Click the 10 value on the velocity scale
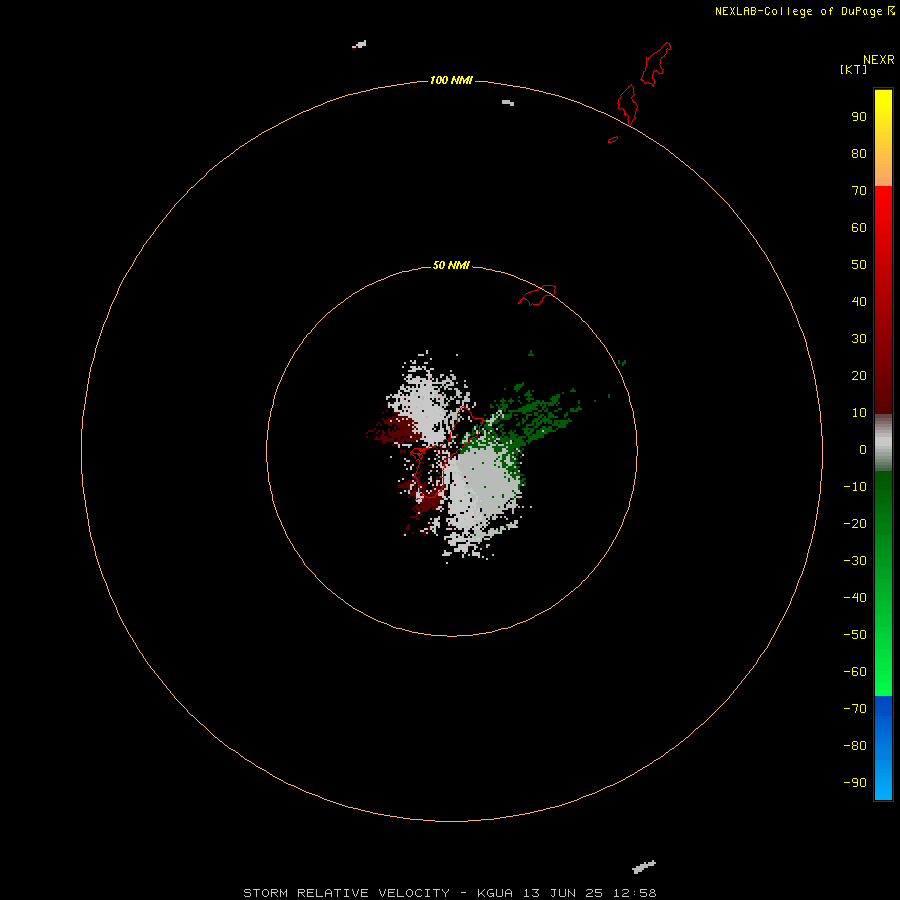The image size is (900, 900). pos(859,413)
